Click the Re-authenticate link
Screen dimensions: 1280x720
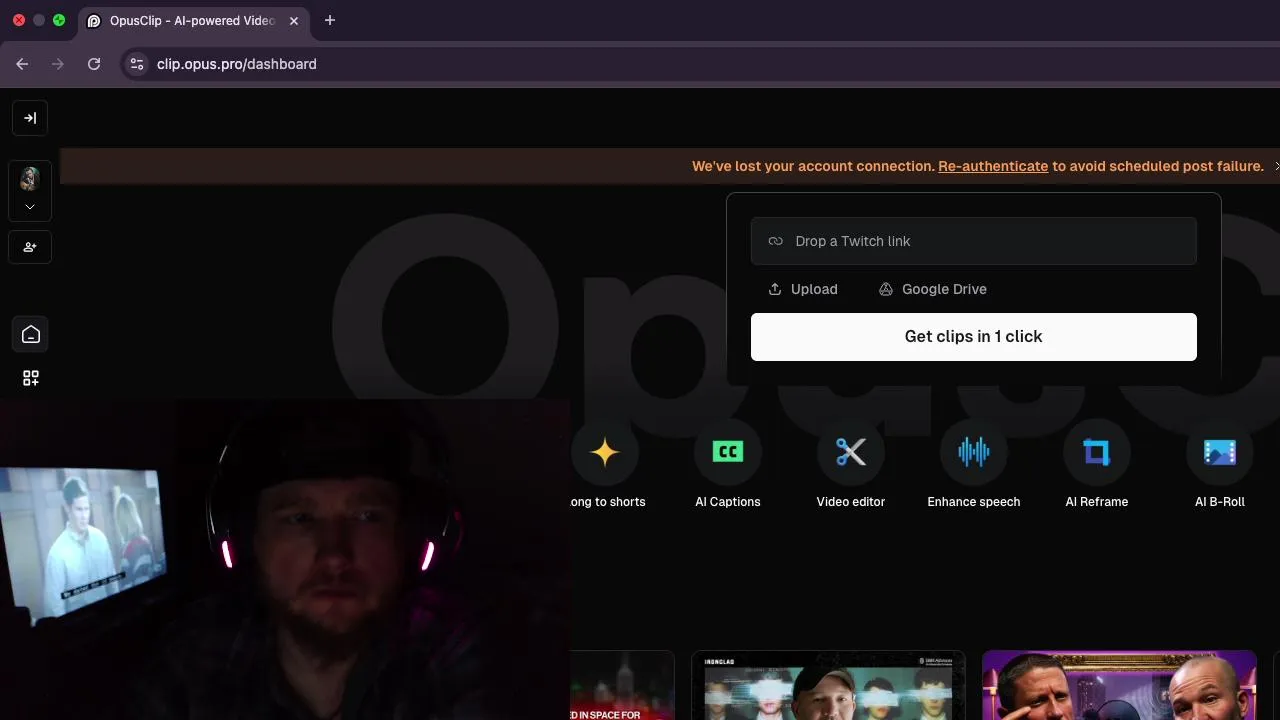[x=993, y=166]
